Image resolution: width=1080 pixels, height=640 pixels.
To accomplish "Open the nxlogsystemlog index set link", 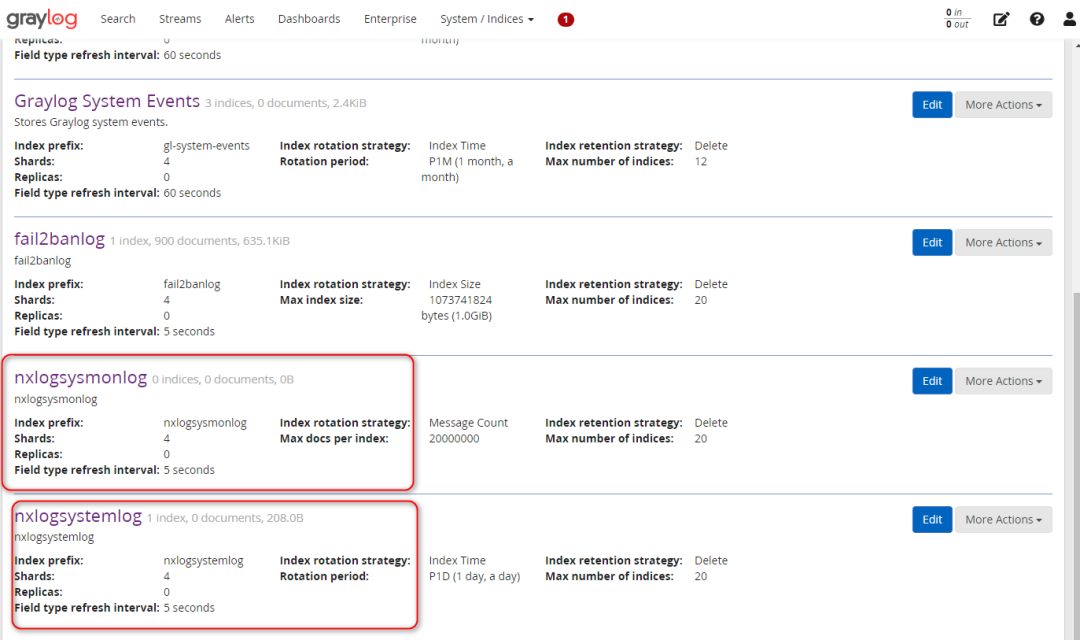I will click(78, 516).
